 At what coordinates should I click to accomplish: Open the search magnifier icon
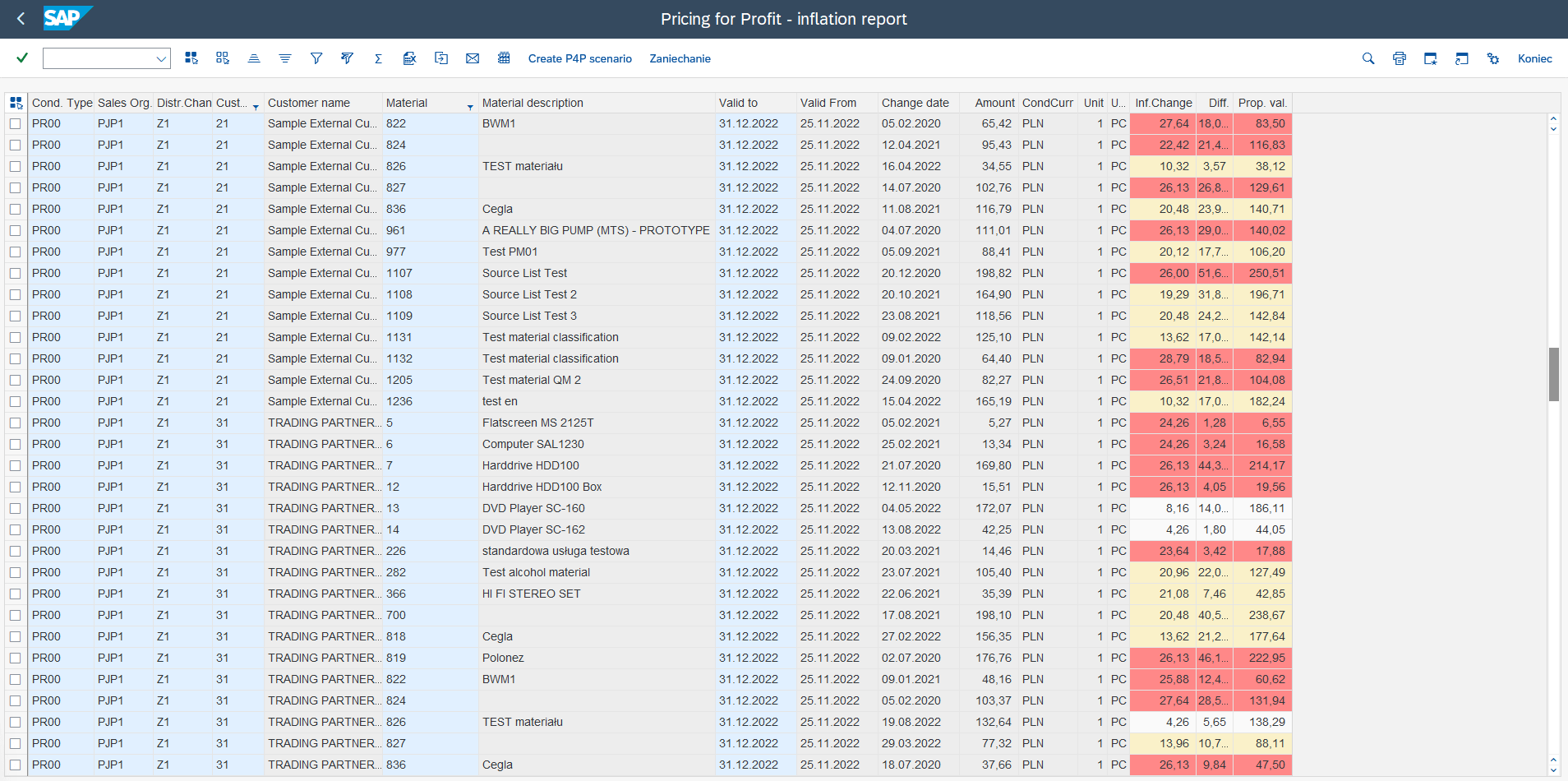(1368, 58)
